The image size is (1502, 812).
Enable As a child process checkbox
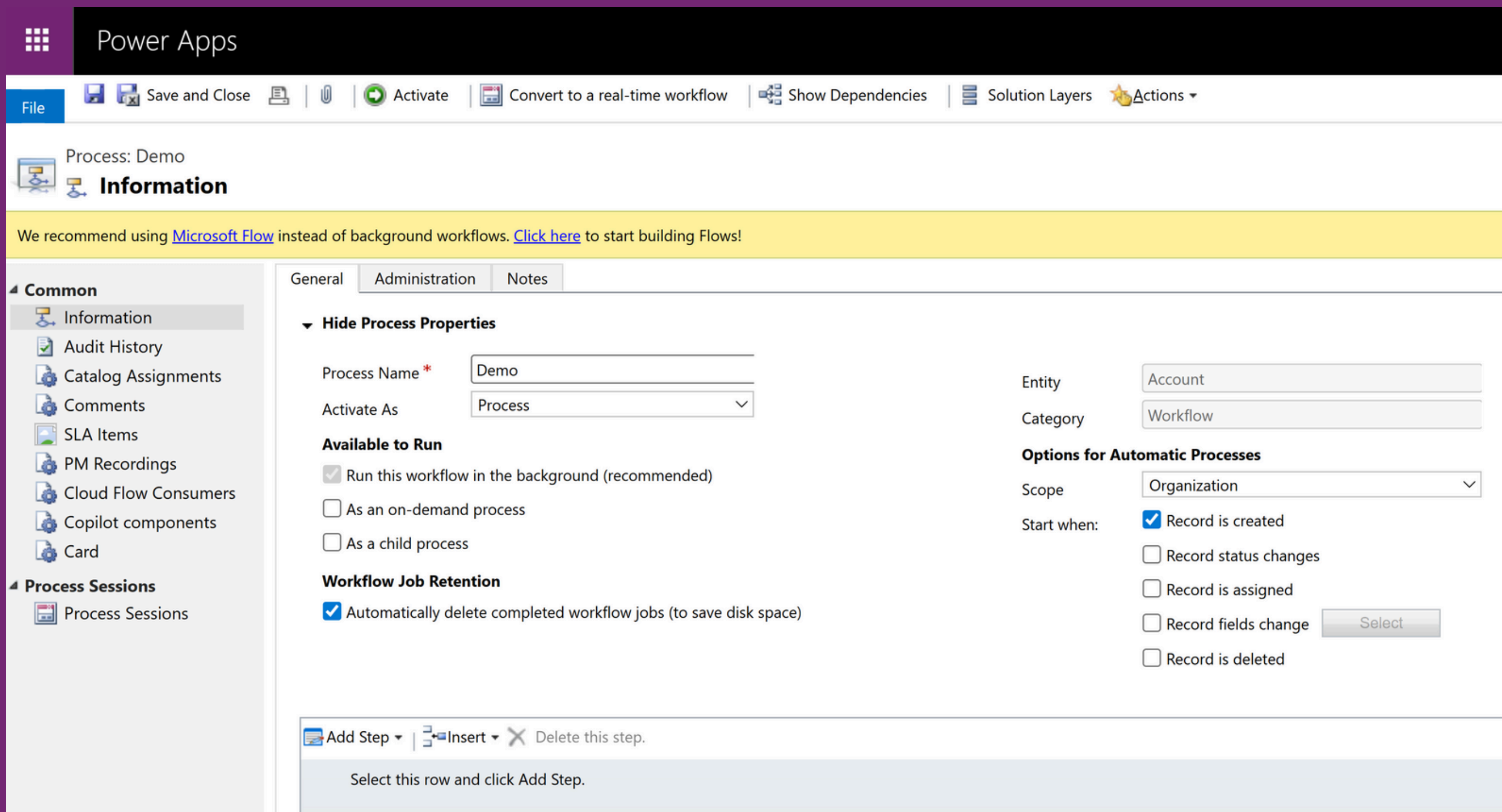[x=332, y=542]
